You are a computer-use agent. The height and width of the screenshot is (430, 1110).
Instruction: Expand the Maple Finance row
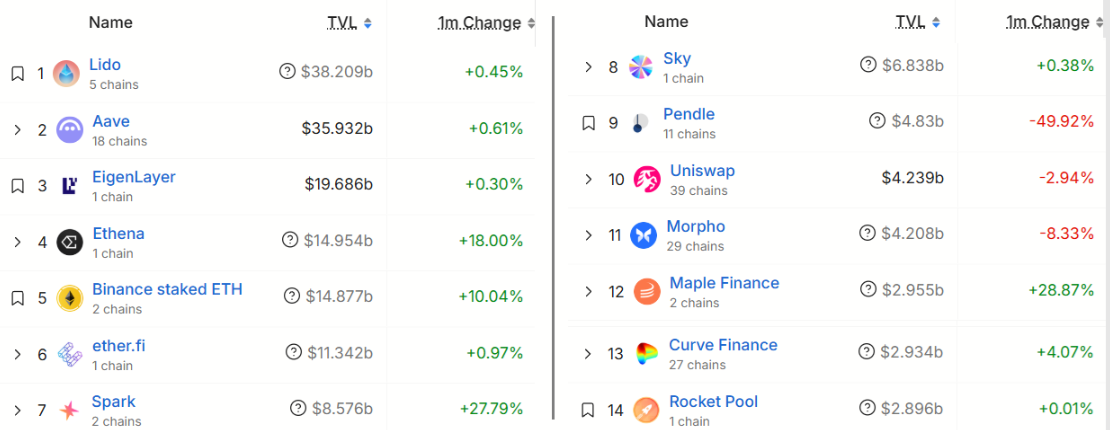coord(589,291)
